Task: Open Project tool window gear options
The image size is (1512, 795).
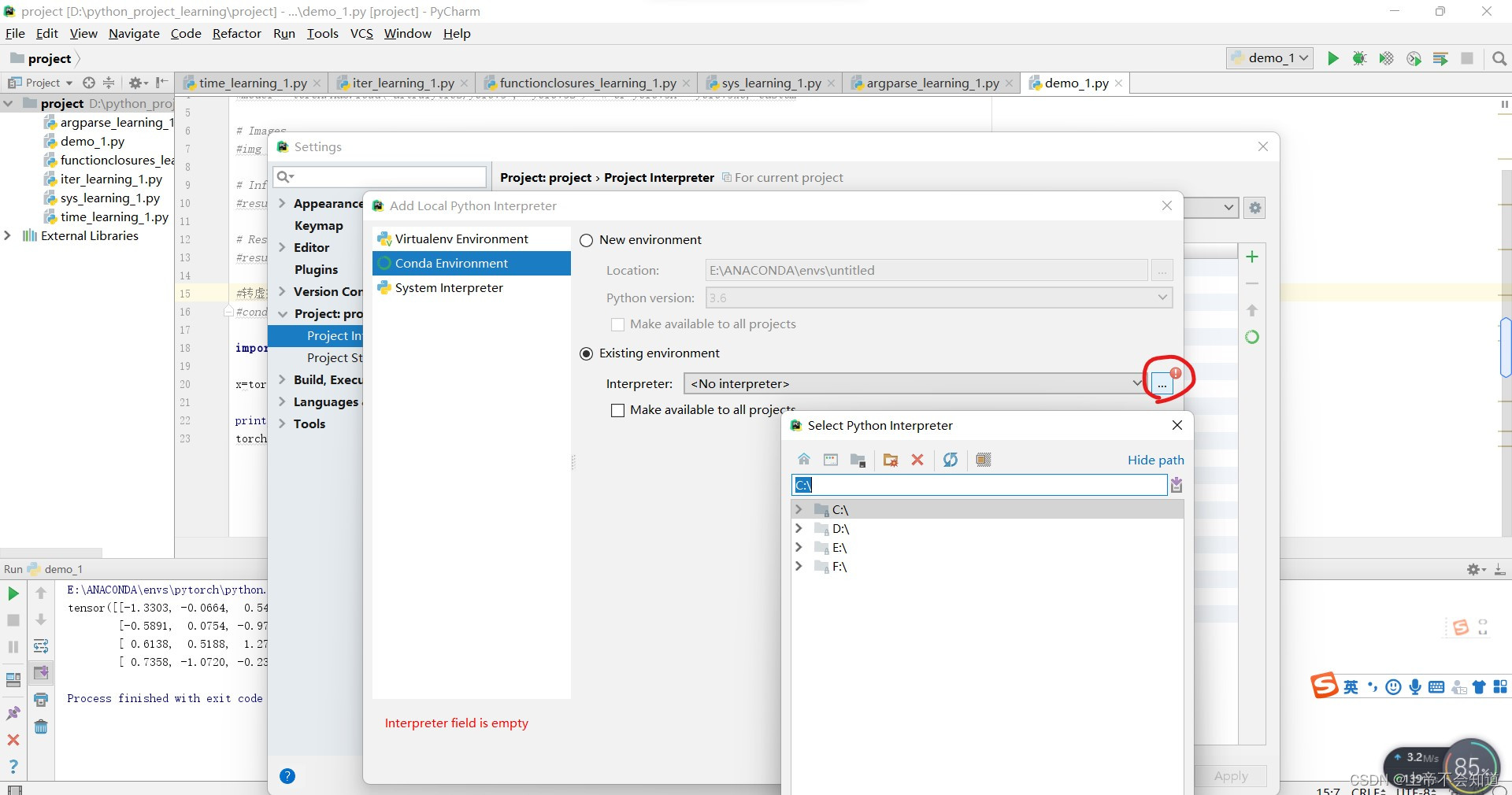Action: coord(138,83)
